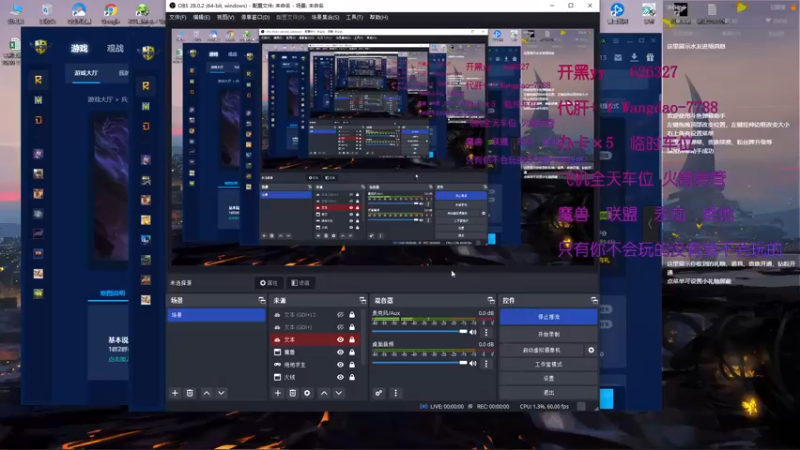This screenshot has width=800, height=450.
Task: Open advanced audio properties gears icon
Action: pos(379,393)
